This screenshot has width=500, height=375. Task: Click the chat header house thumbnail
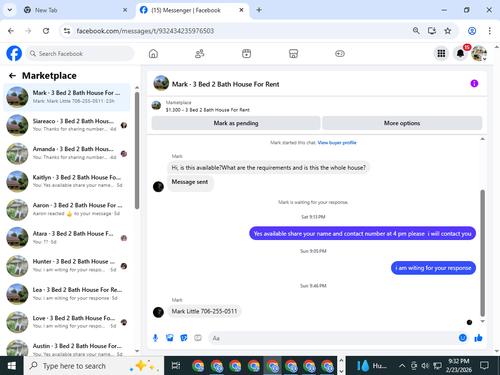(161, 83)
